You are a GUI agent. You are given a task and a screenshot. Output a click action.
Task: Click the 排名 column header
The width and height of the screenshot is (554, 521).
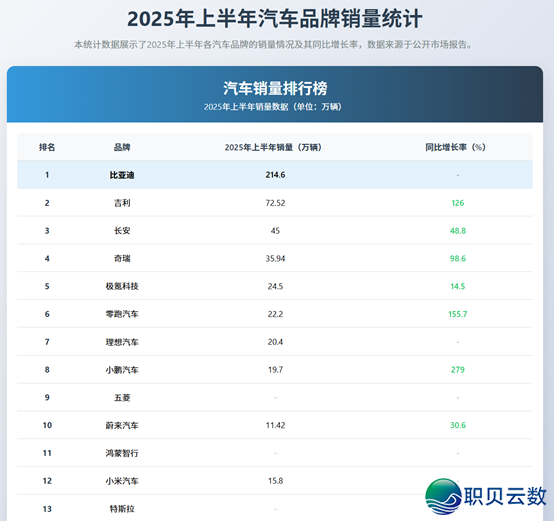pos(47,147)
